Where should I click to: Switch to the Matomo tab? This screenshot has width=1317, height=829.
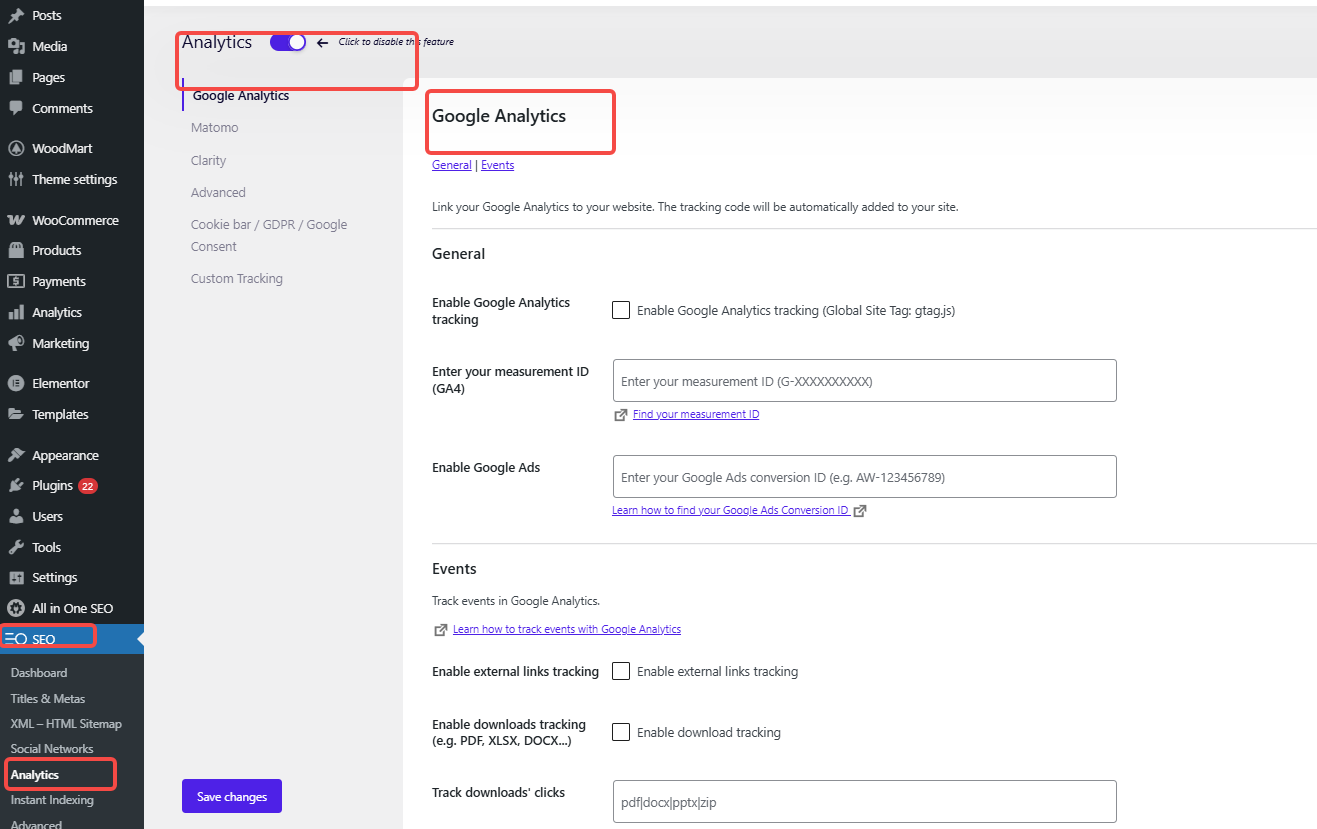pyautogui.click(x=215, y=128)
